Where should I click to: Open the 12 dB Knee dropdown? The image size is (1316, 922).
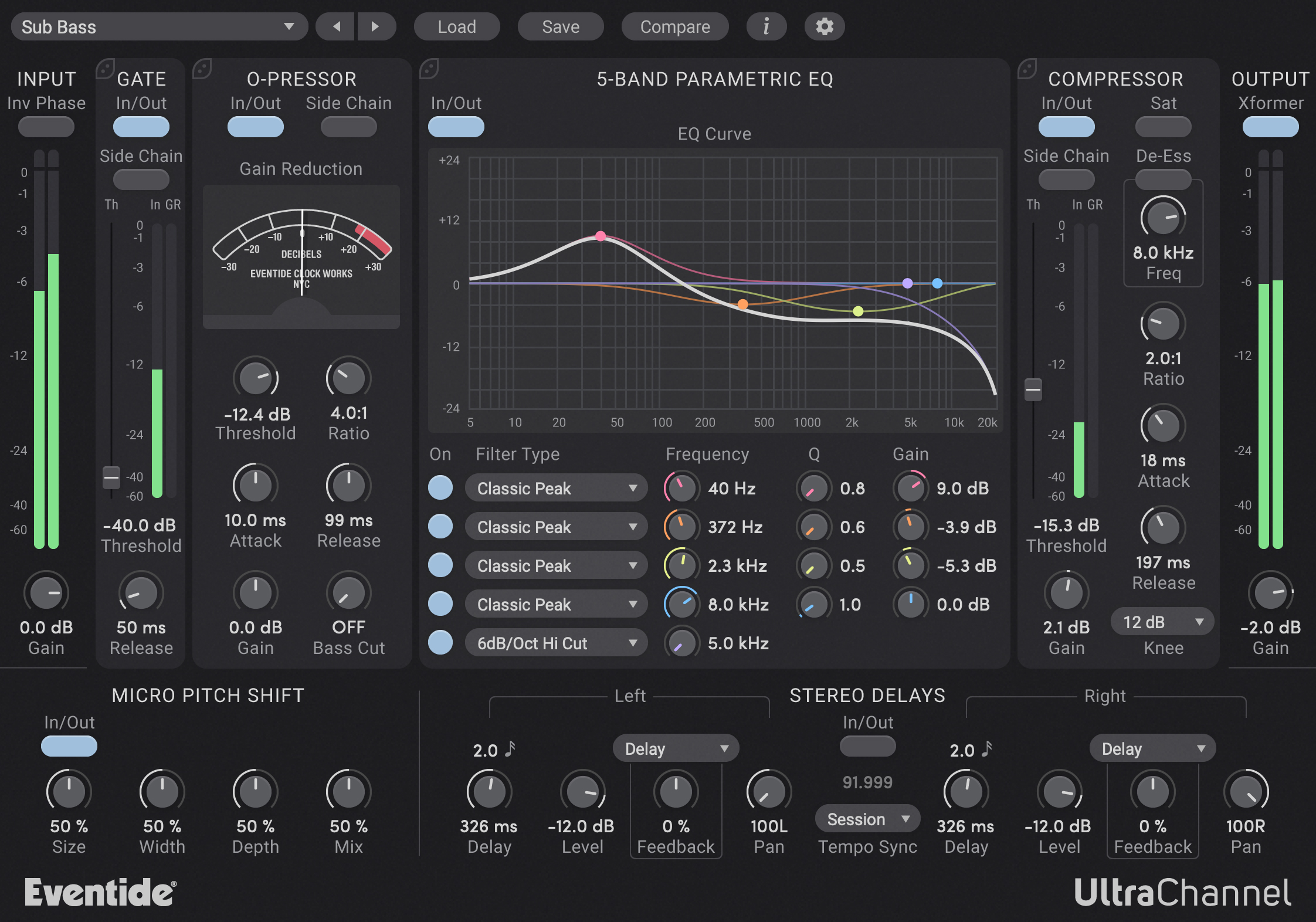point(1162,621)
